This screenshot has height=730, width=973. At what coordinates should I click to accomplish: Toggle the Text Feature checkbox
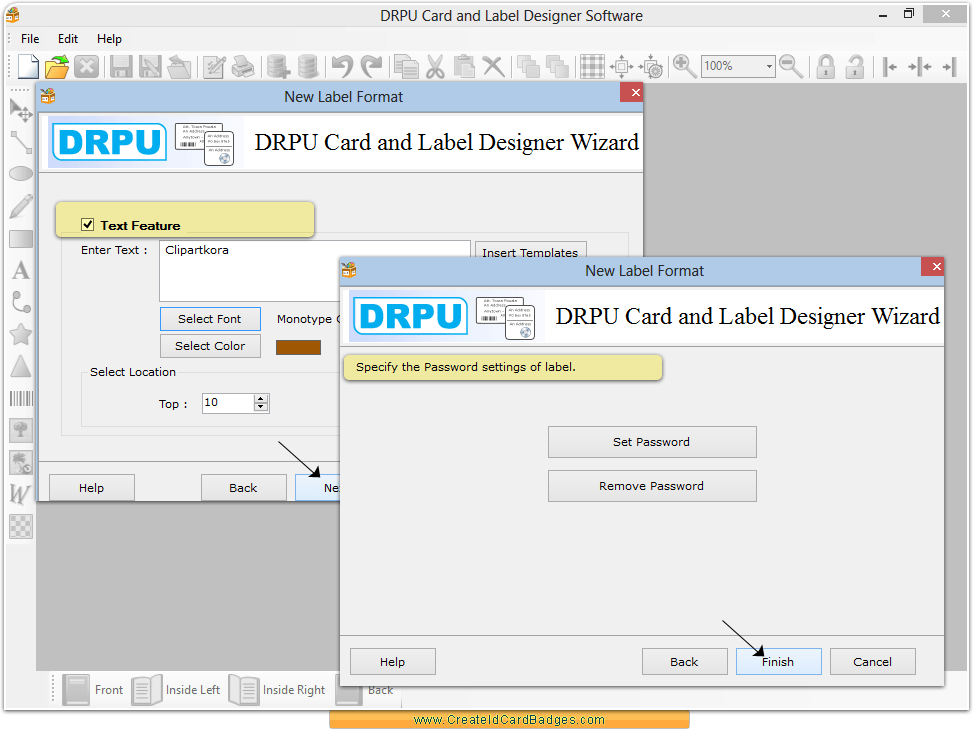[87, 225]
